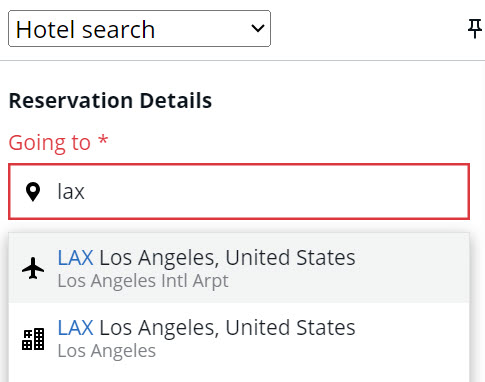Viewport: 485px width, 382px height.
Task: Choose the Los Angeles city suggestion row
Action: tap(239, 338)
